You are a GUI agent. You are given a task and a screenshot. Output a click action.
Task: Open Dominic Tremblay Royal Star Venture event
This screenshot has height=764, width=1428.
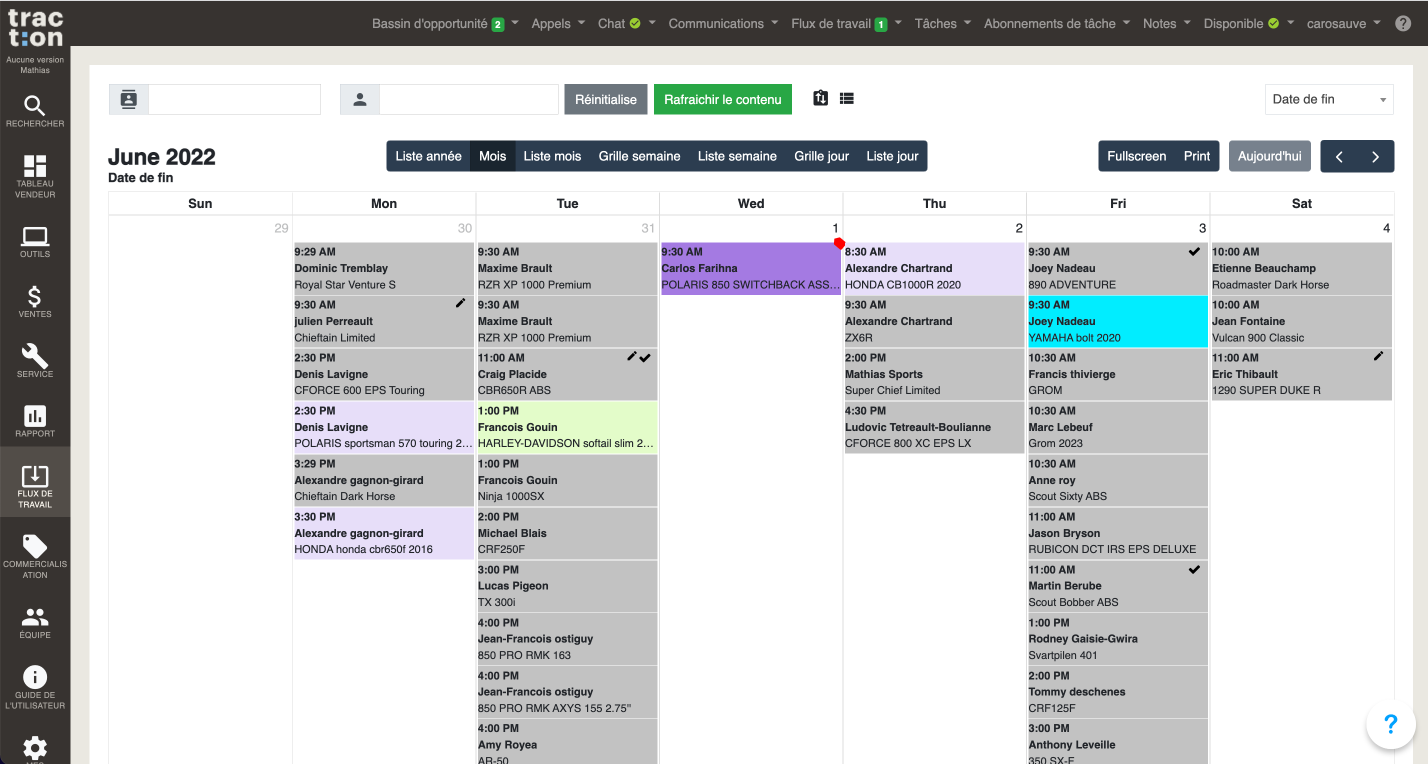click(384, 268)
